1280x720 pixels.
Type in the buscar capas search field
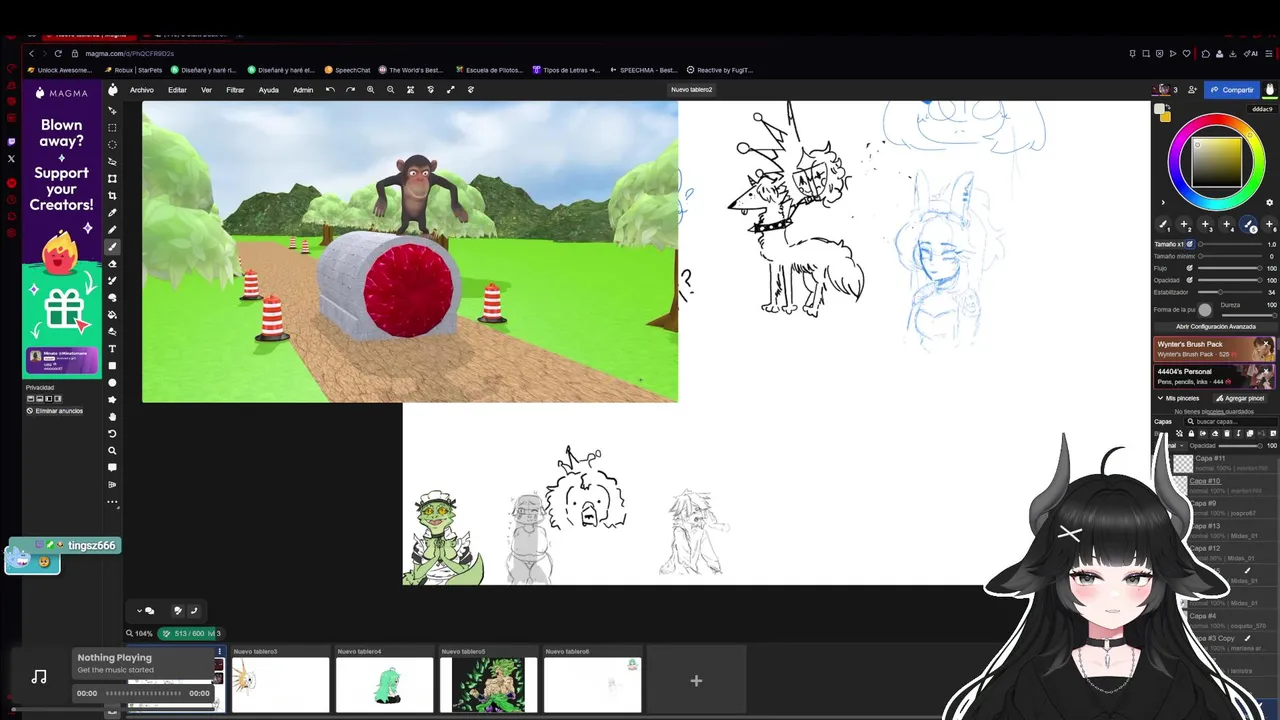[1232, 422]
